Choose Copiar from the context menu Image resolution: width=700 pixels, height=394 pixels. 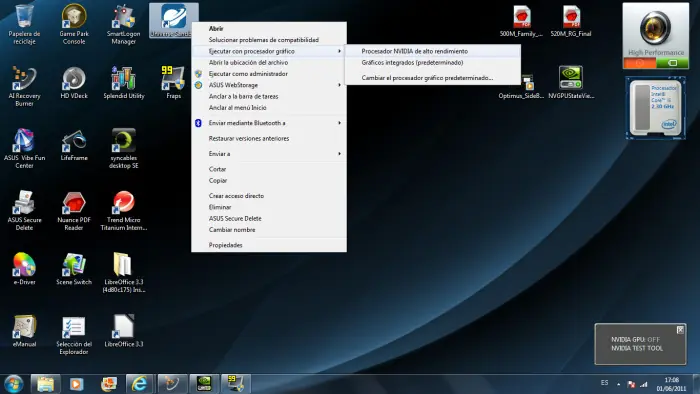[269, 180]
